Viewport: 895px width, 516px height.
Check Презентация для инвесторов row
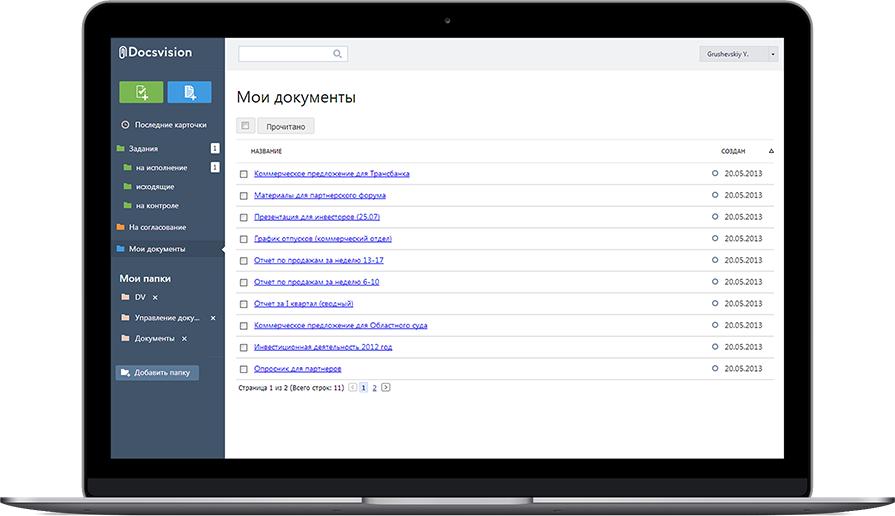pyautogui.click(x=244, y=217)
